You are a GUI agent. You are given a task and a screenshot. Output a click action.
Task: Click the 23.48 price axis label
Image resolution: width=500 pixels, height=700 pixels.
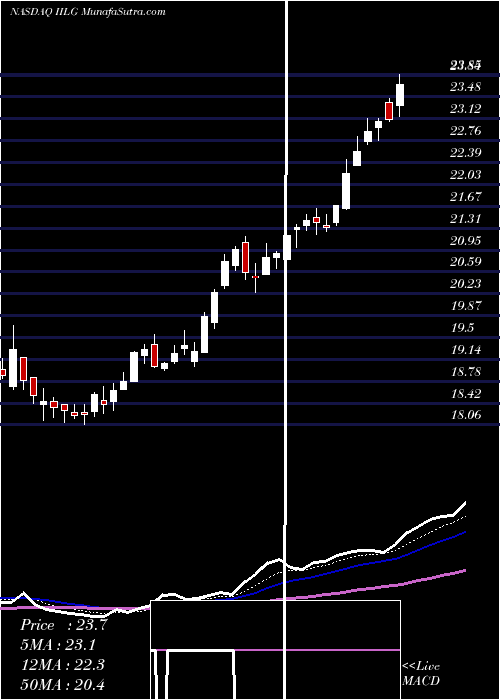(x=466, y=87)
